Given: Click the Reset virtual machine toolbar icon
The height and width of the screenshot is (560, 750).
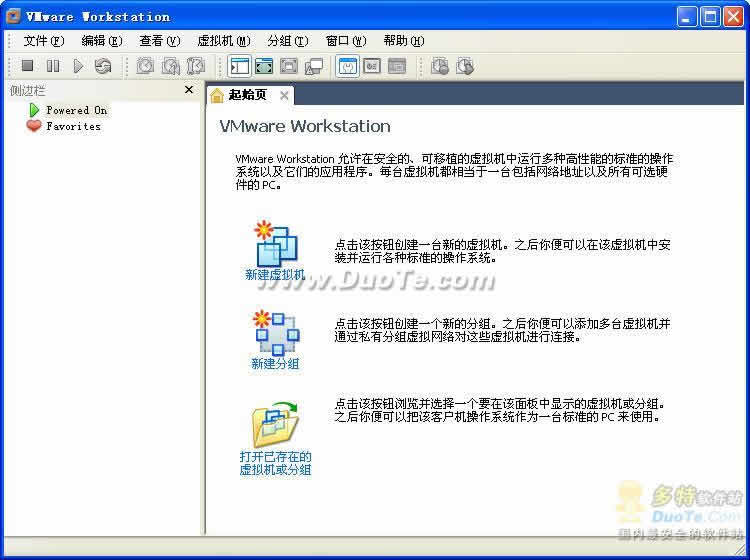Looking at the screenshot, I should click(x=103, y=66).
